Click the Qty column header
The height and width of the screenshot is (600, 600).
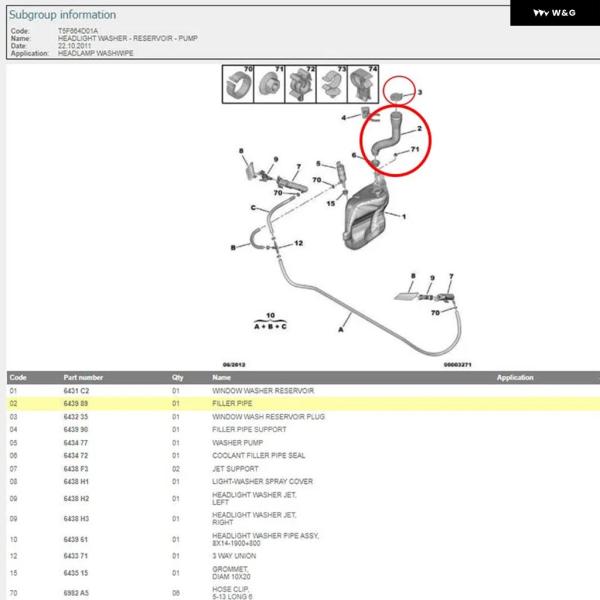[x=177, y=378]
